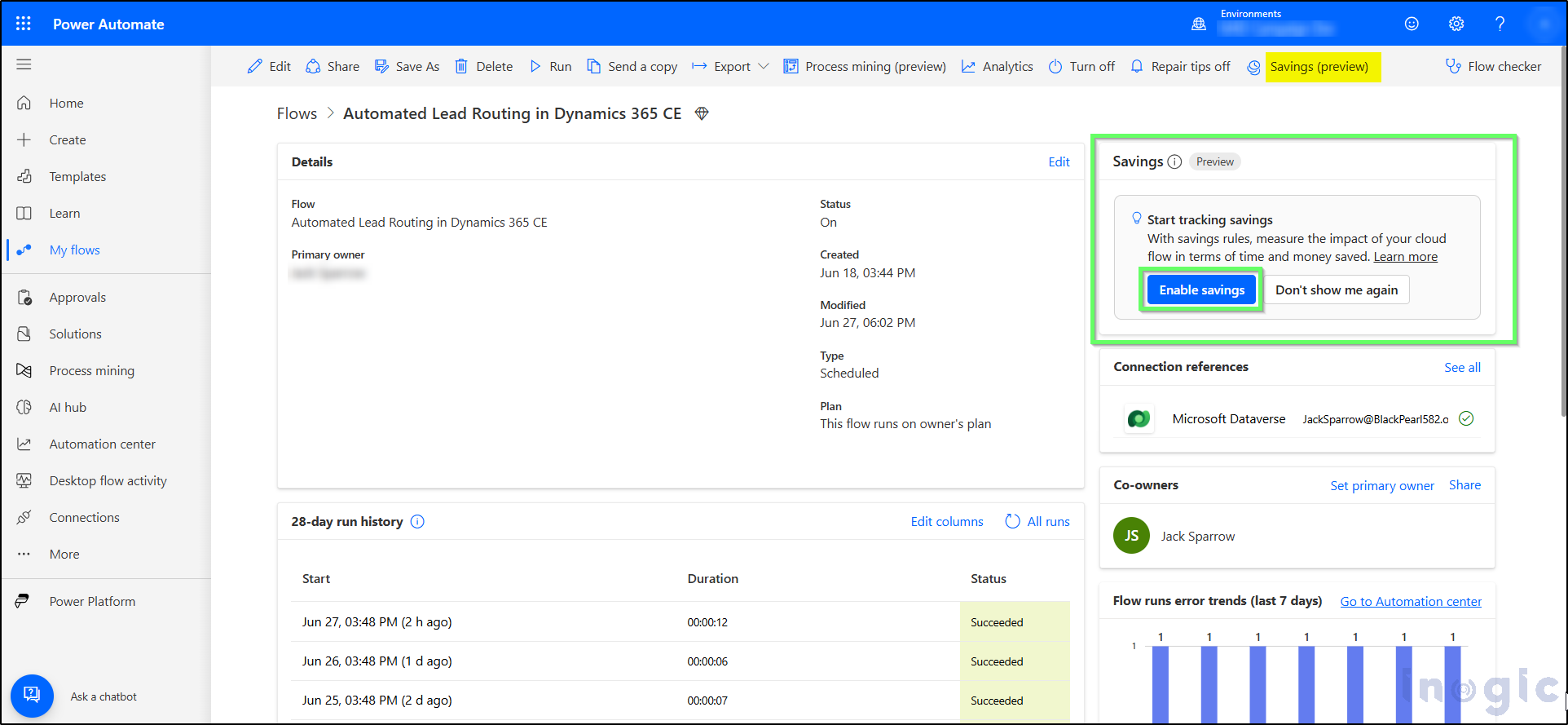Viewport: 1568px width, 725px height.
Task: Click the Start column header
Action: pyautogui.click(x=316, y=578)
